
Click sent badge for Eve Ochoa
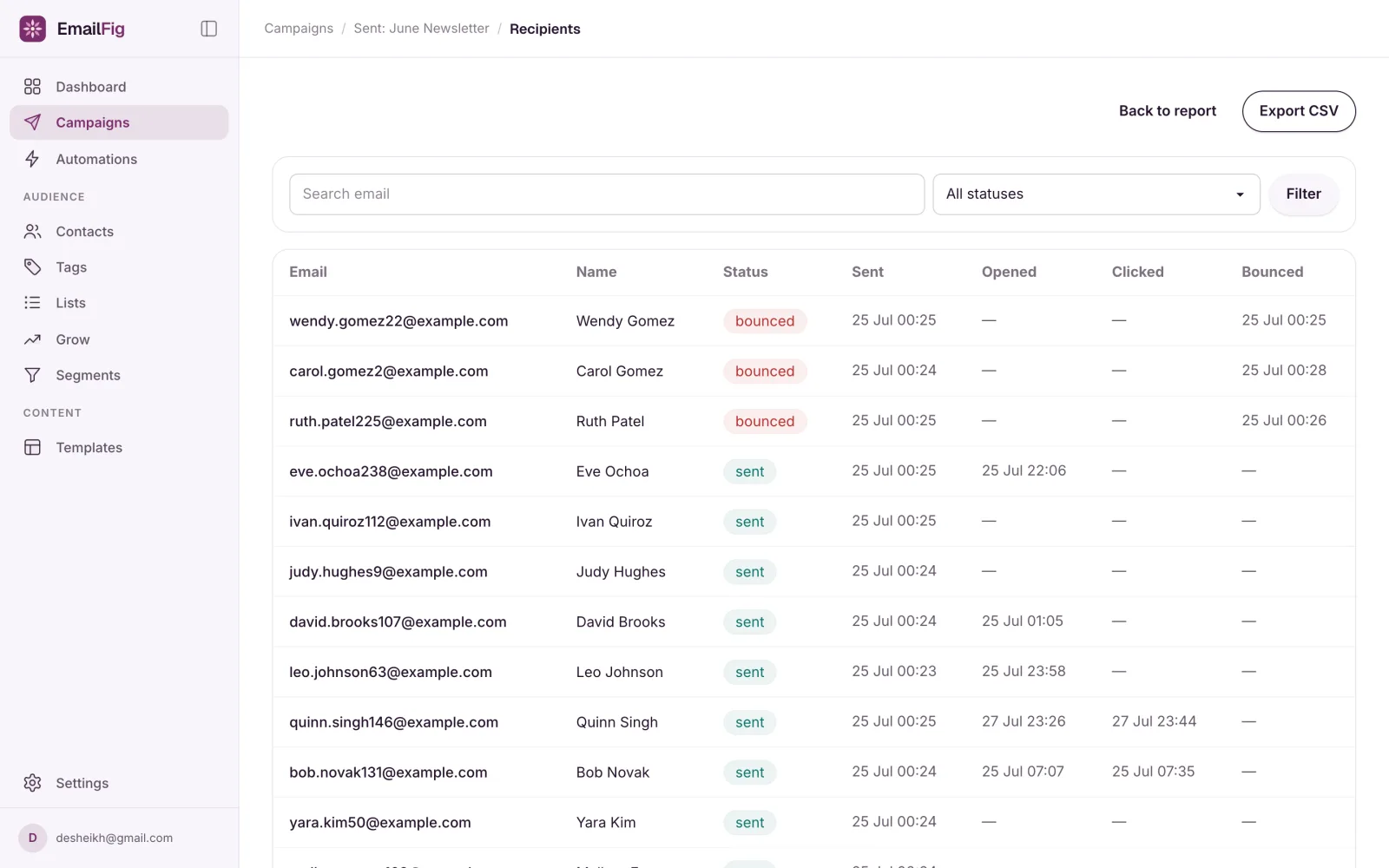click(749, 471)
